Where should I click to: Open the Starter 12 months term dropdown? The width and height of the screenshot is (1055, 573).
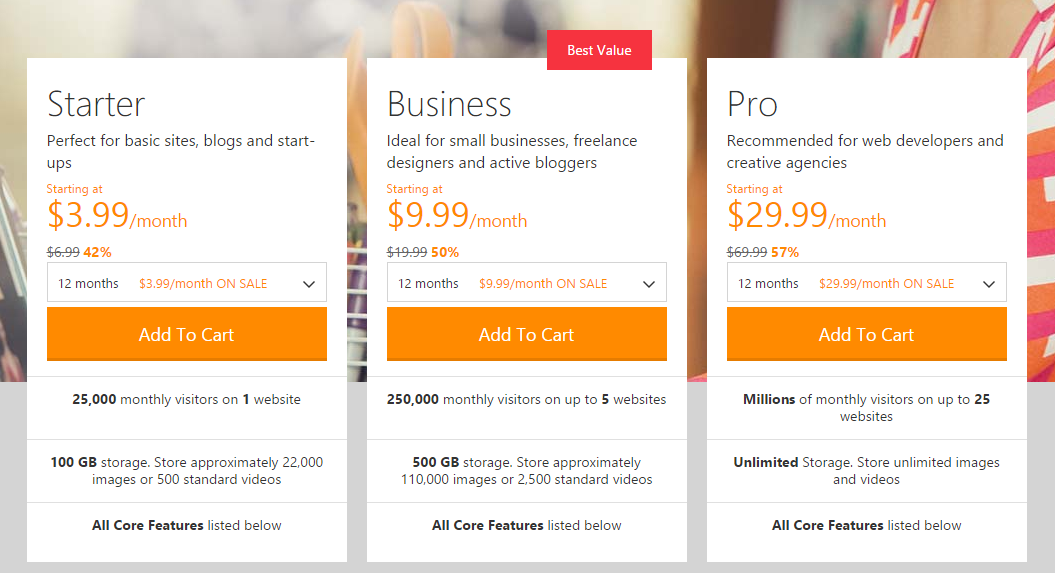[186, 283]
